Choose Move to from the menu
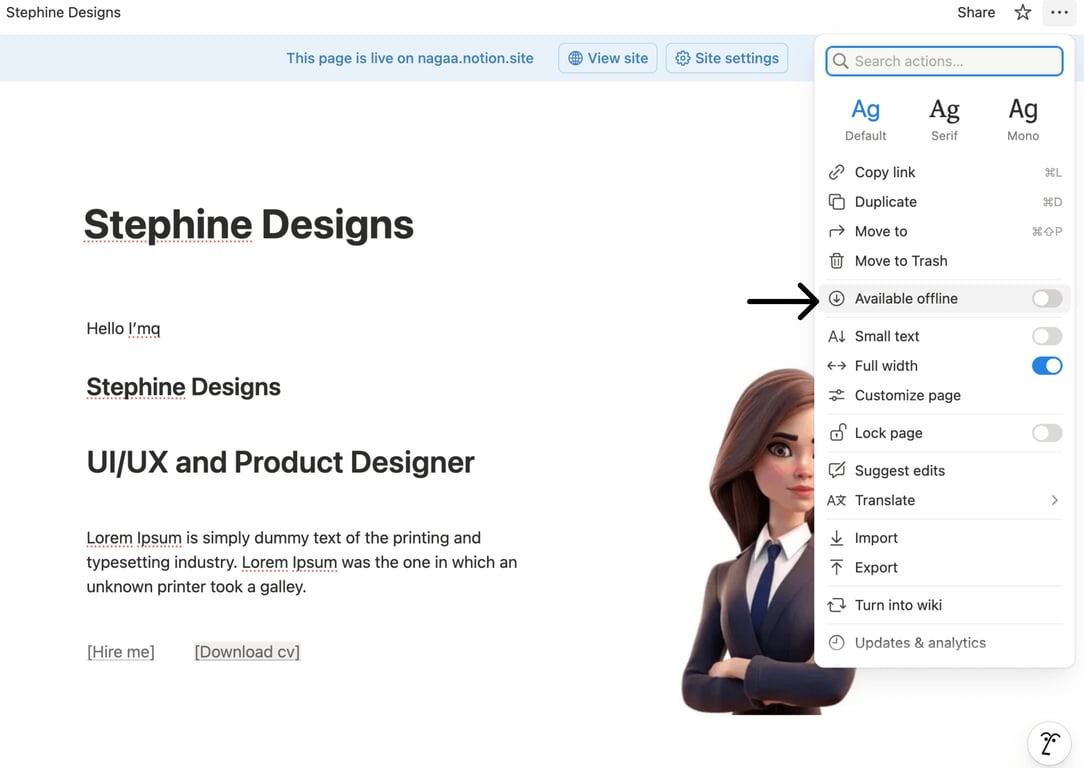 coord(944,231)
